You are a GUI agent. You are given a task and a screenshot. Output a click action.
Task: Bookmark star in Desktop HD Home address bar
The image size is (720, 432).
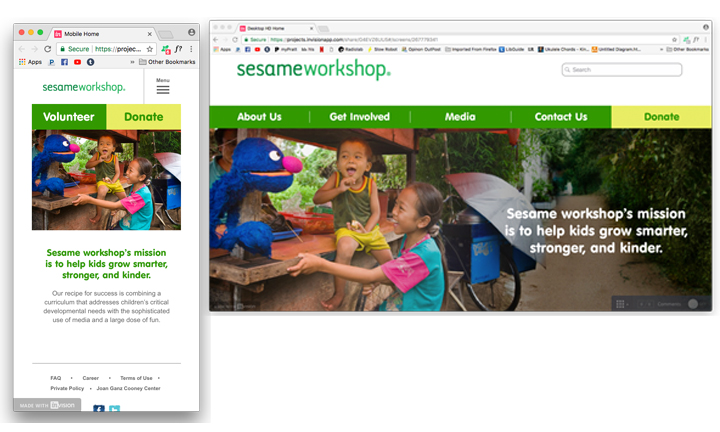(674, 40)
